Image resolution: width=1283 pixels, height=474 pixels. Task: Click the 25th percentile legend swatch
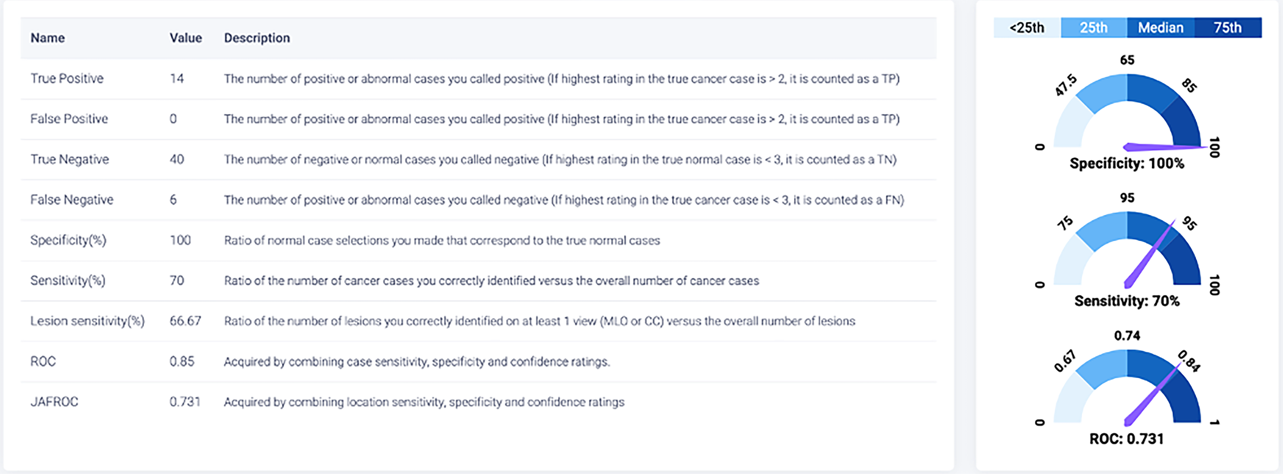(x=1093, y=28)
